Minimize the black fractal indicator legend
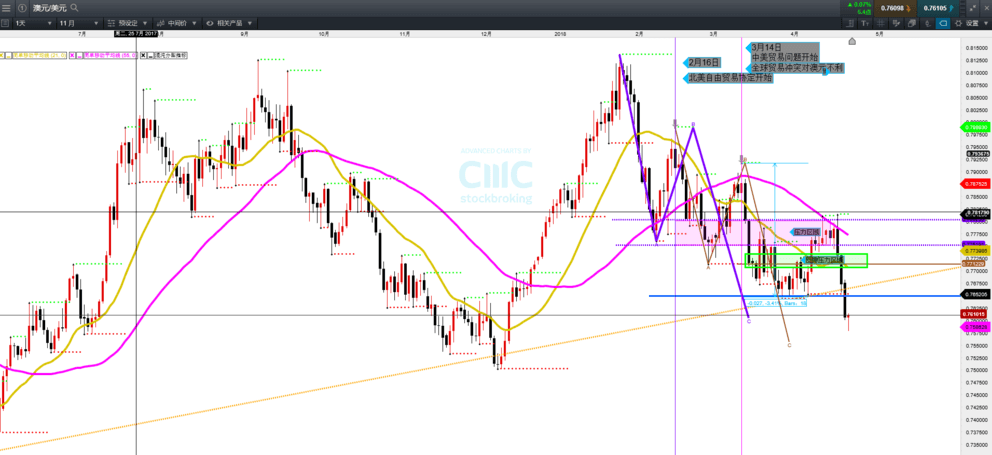Viewport: 992px width, 455px height. click(x=151, y=56)
